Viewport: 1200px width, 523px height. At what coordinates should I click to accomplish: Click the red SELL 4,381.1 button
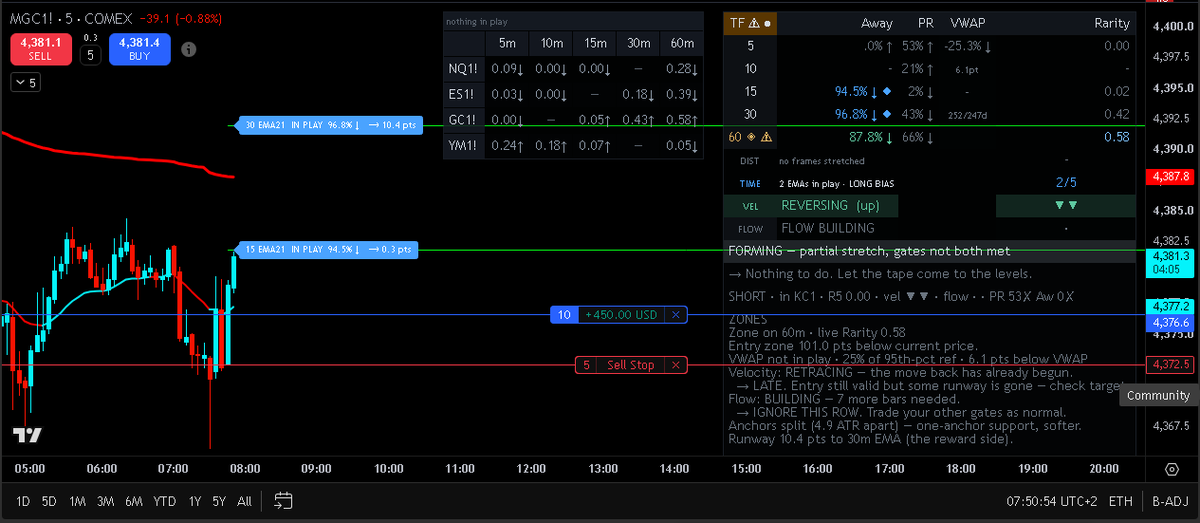(40, 49)
